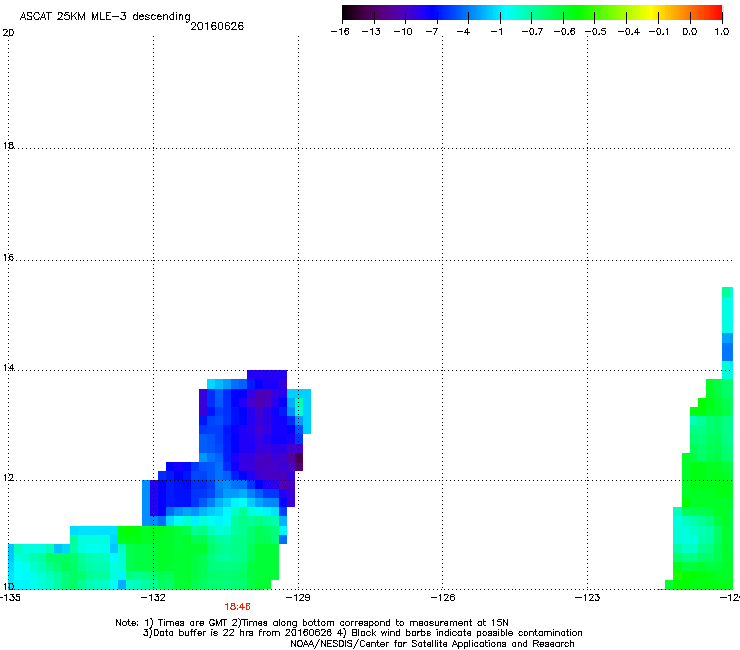Click the latitude axis label '18'
Screen dimensions: 740x650
click(x=8, y=145)
